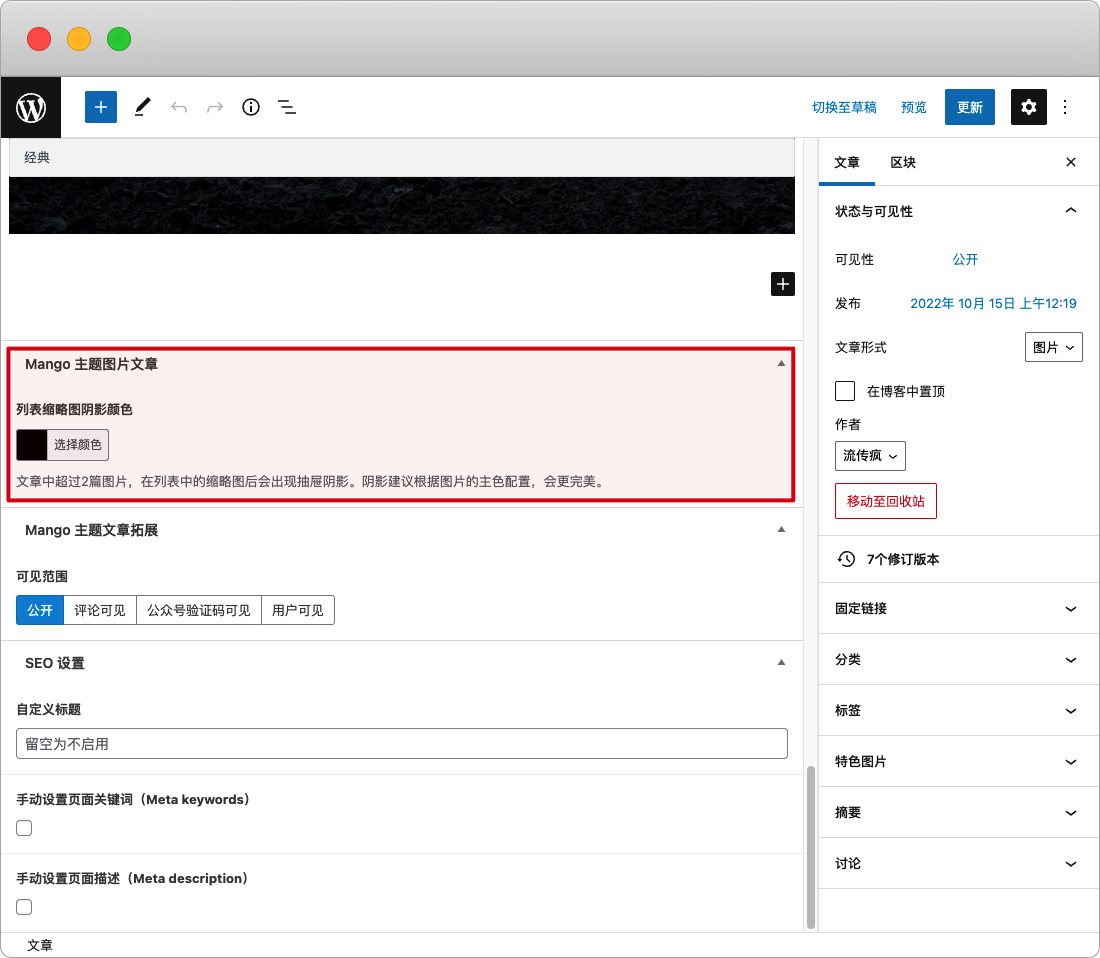Edit publish date 2022年 10月 15日
The width and height of the screenshot is (1100, 958).
pos(993,304)
